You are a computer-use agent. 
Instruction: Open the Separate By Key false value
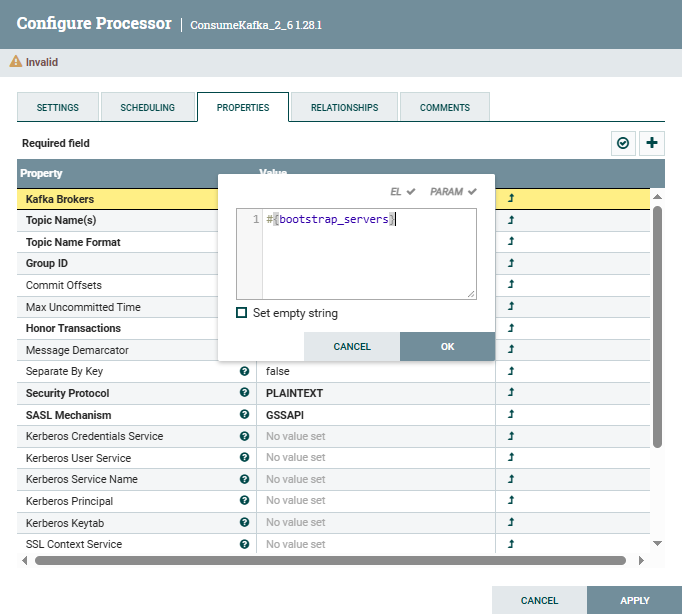click(x=375, y=371)
